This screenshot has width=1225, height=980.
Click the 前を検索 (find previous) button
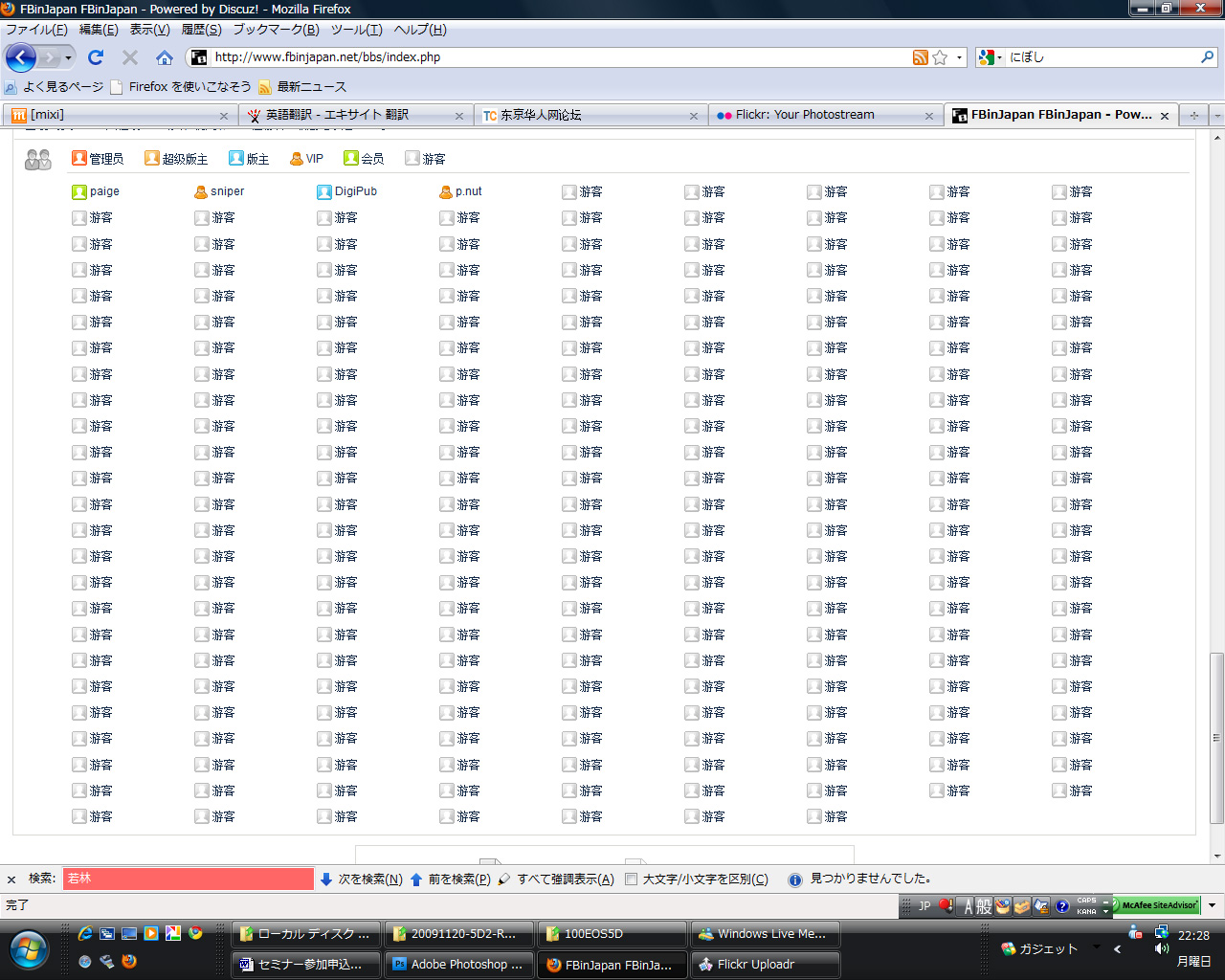[450, 879]
